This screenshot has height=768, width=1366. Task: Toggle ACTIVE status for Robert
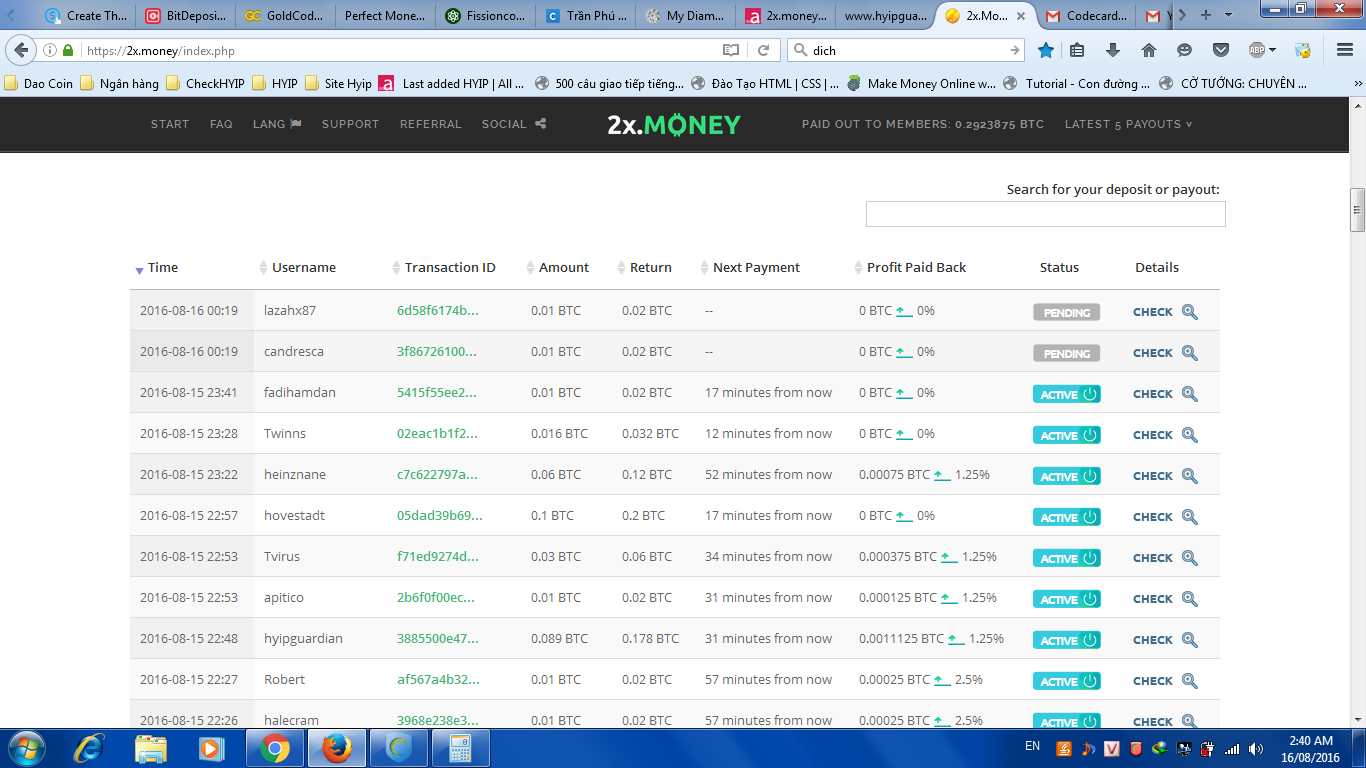(1067, 681)
